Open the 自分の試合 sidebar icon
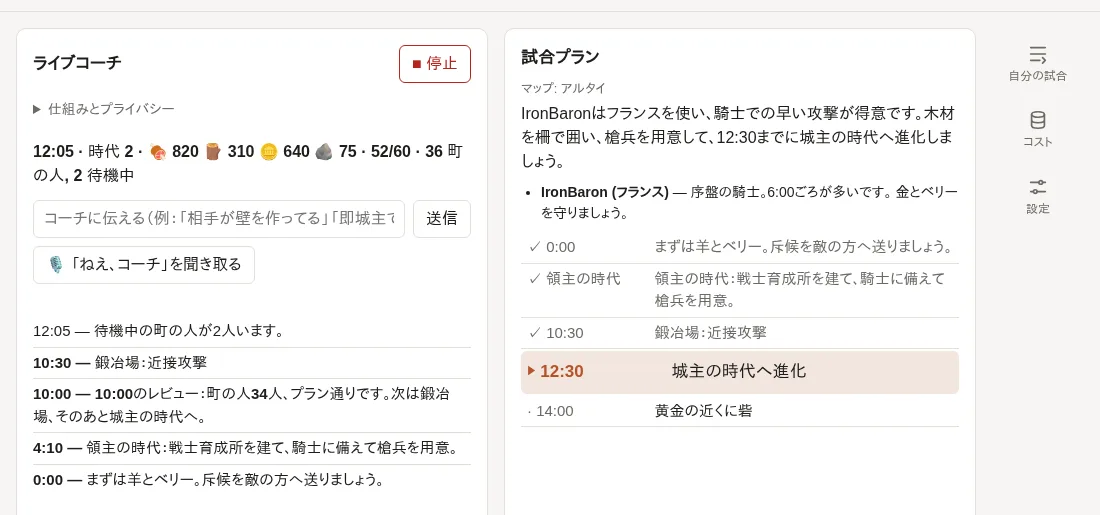 click(1038, 64)
